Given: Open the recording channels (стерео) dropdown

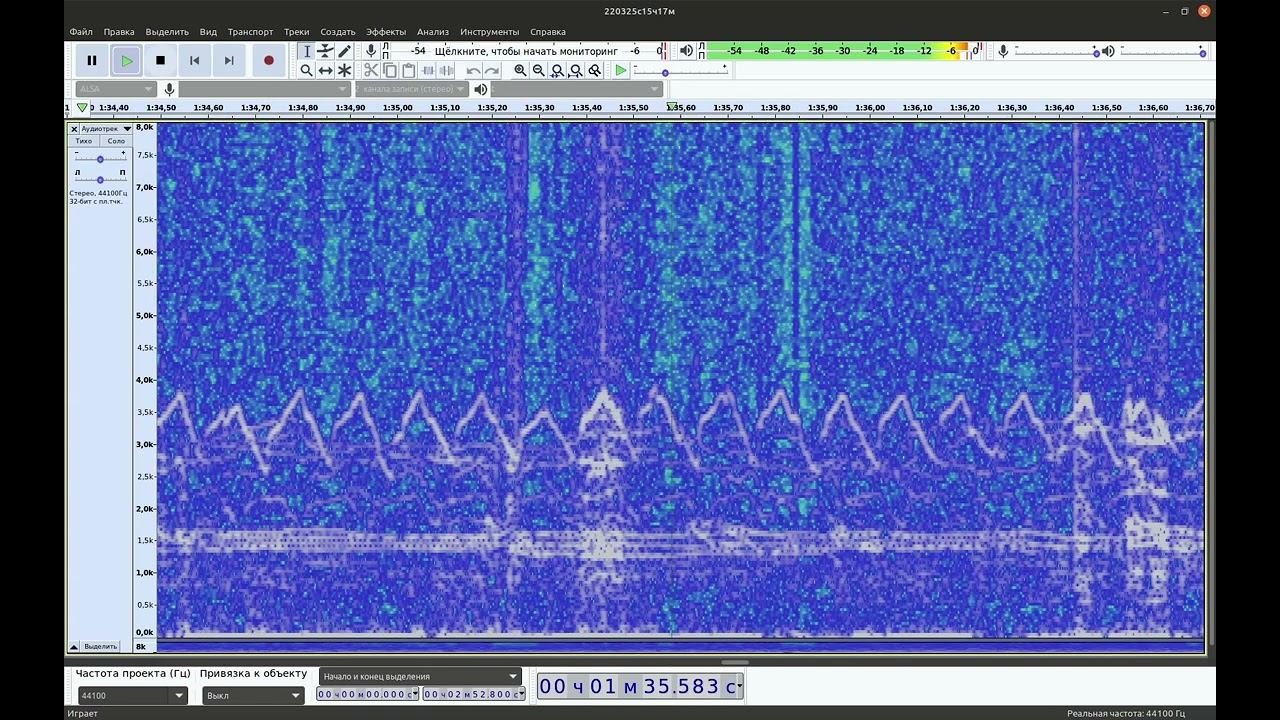Looking at the screenshot, I should click(412, 89).
